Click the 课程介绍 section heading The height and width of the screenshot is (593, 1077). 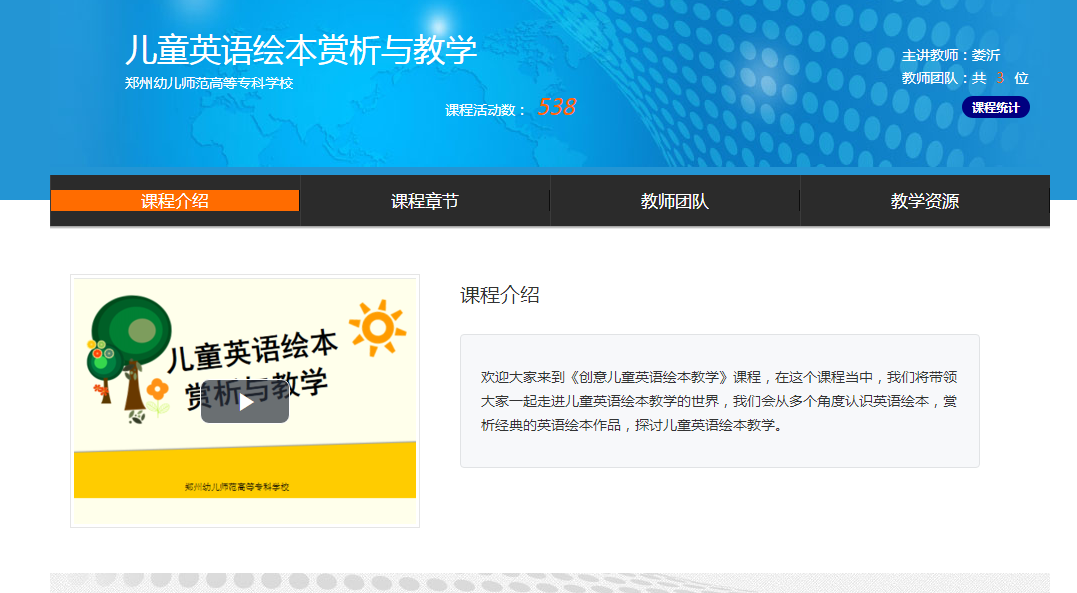(499, 295)
